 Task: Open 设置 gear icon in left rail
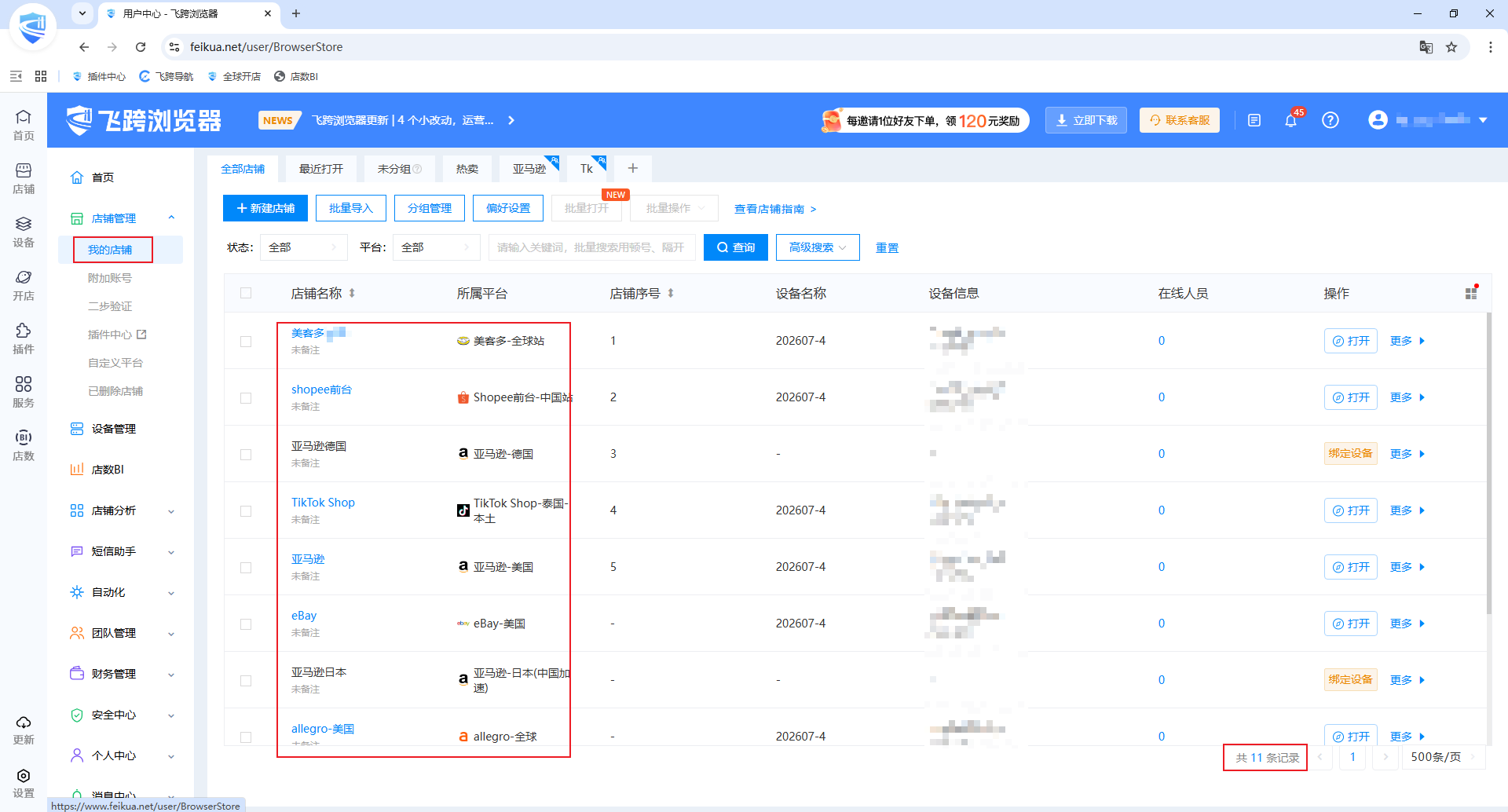[x=24, y=783]
